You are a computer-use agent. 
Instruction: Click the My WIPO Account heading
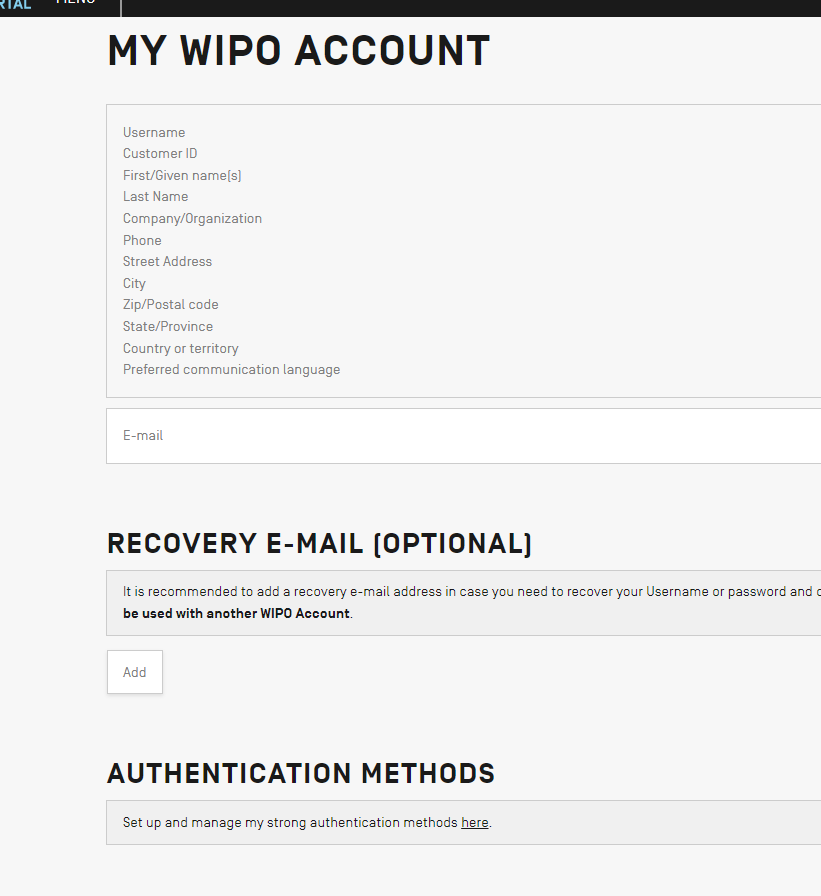coord(298,51)
